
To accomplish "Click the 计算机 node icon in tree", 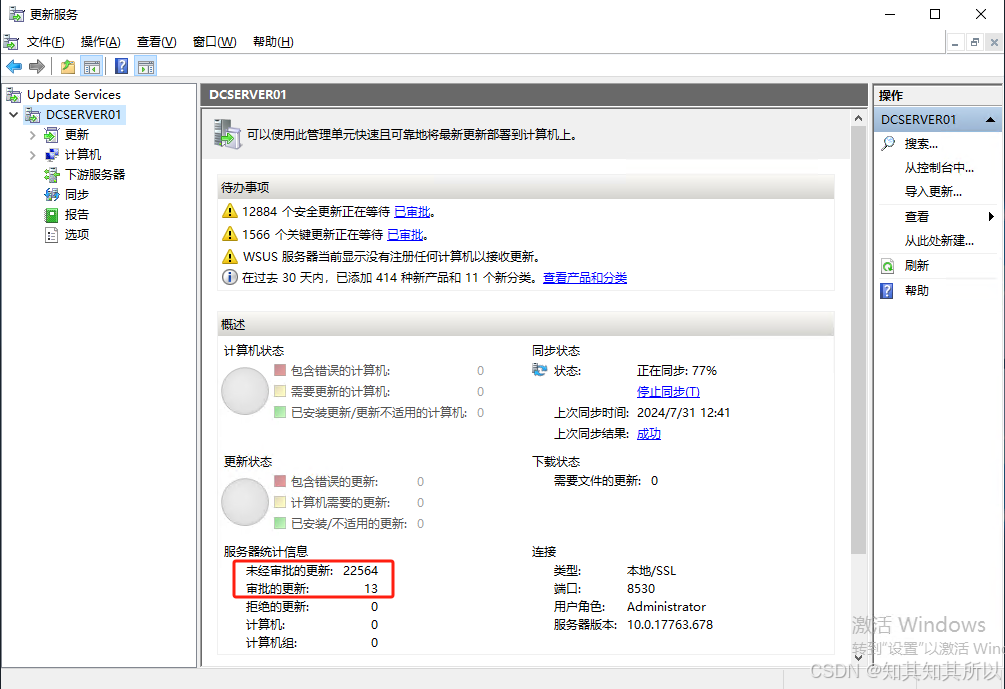I will (x=52, y=154).
